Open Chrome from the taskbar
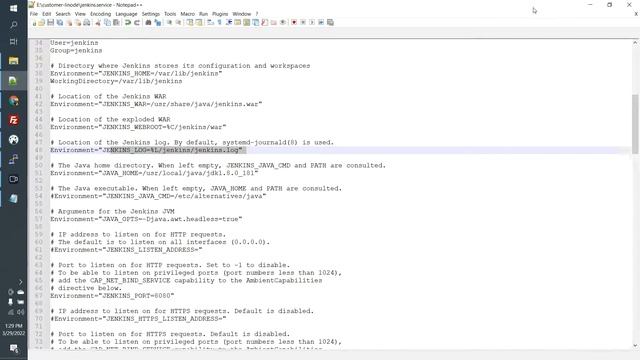 pos(13,100)
